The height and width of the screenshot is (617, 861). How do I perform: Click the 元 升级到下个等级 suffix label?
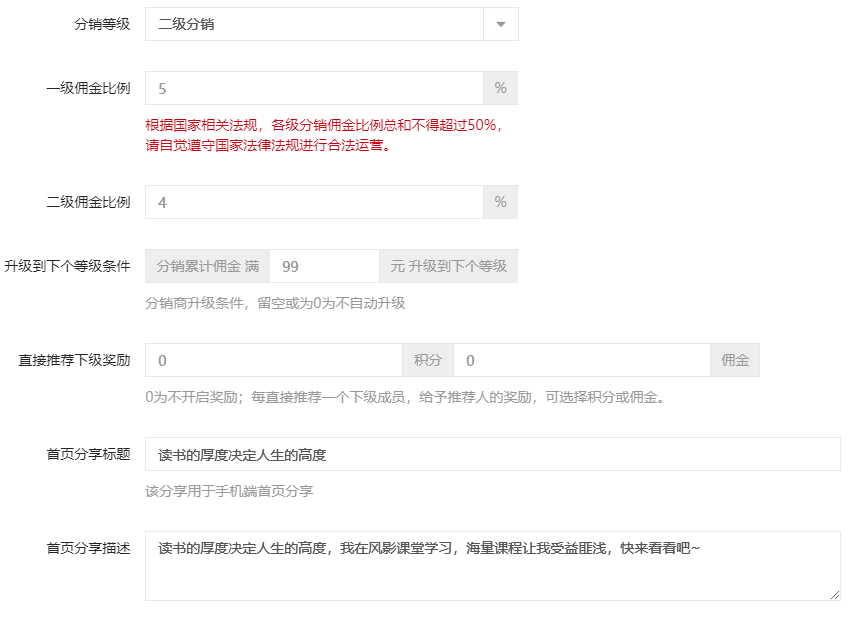coord(449,266)
